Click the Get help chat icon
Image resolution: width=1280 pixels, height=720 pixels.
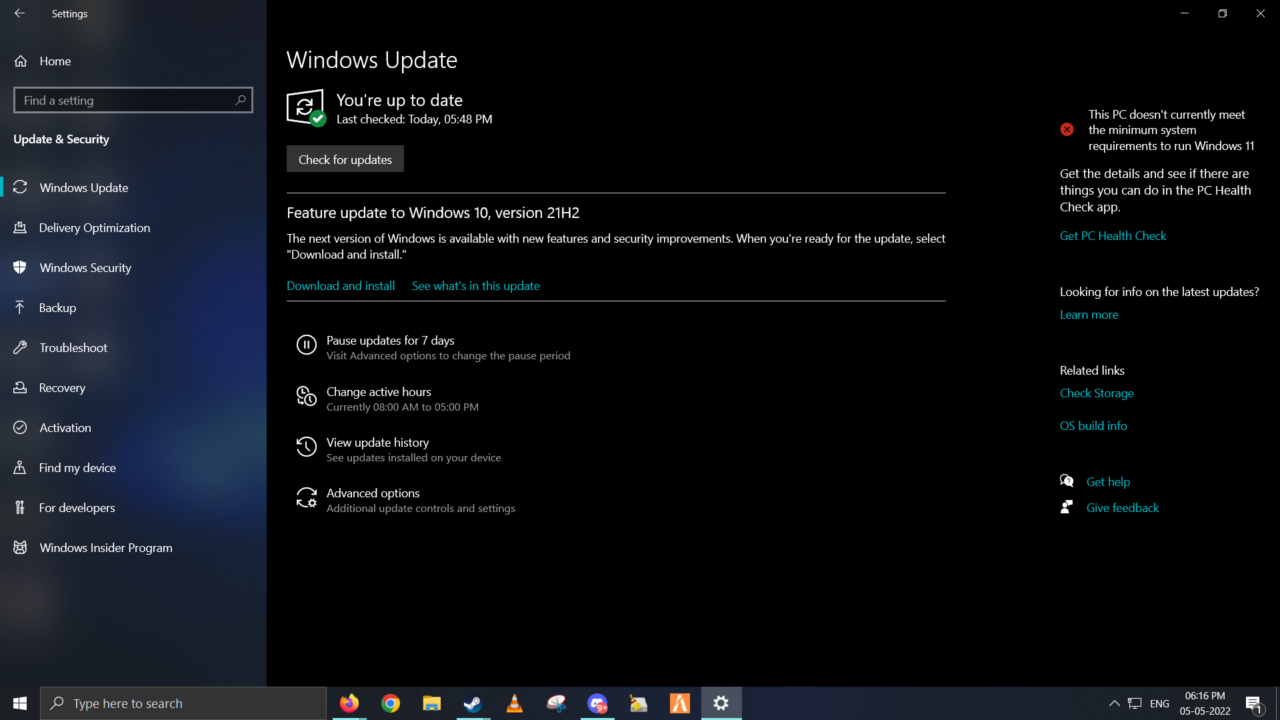tap(1067, 481)
